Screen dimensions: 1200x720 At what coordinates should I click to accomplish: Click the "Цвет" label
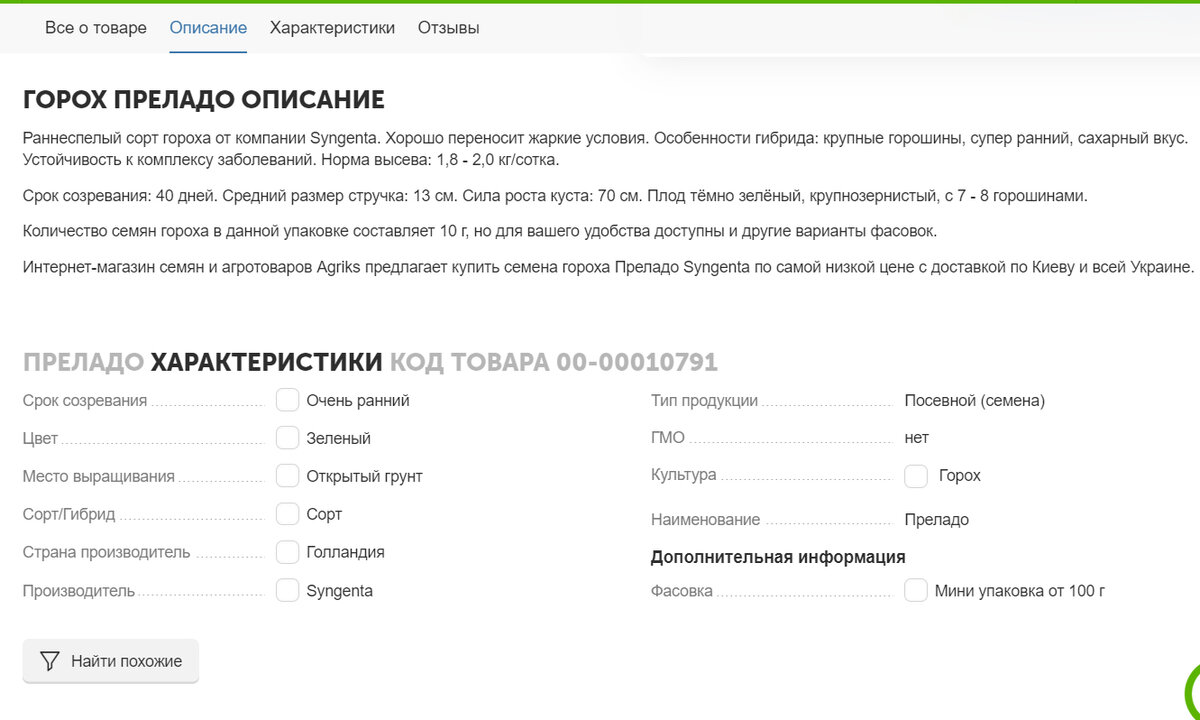pos(41,439)
